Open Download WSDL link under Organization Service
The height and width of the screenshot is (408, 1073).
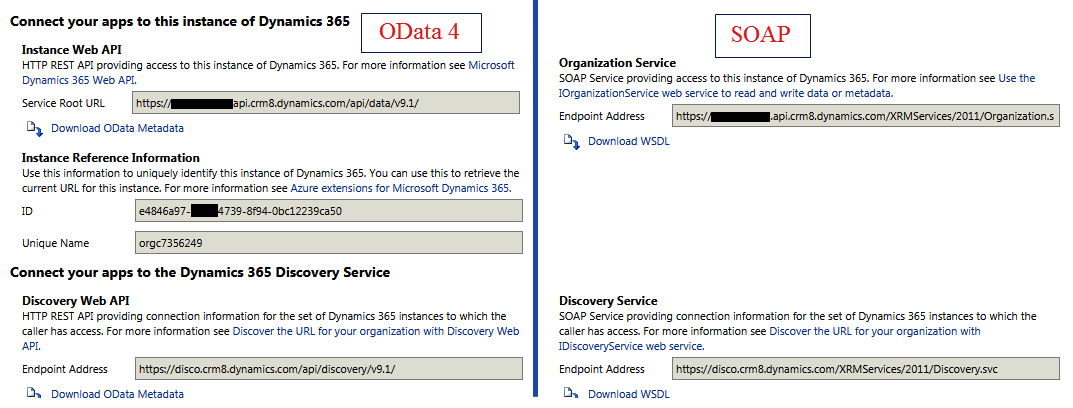point(628,142)
